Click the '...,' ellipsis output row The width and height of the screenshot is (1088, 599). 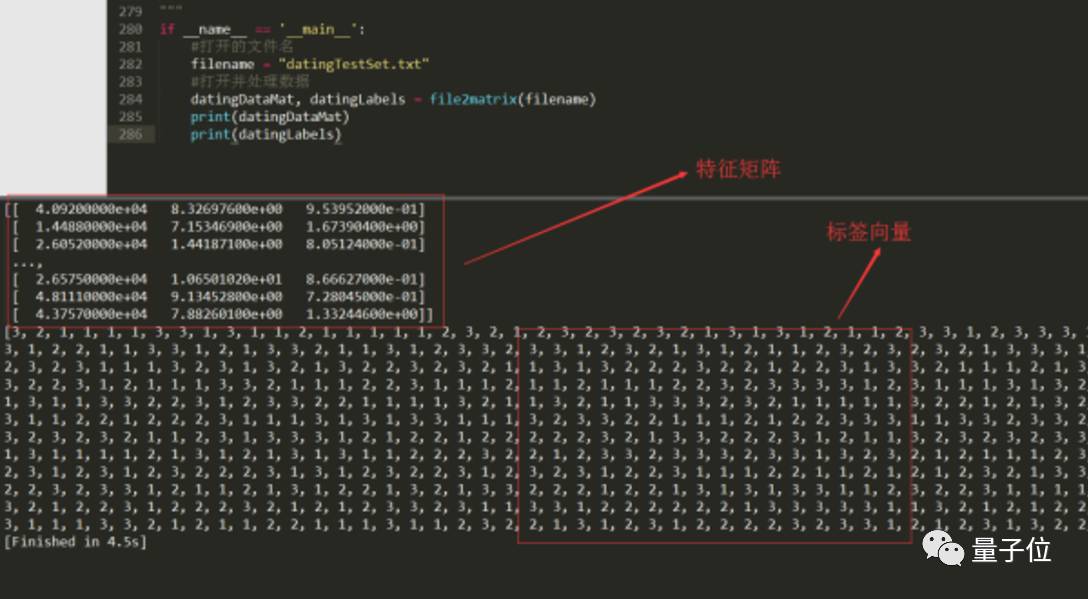coord(28,263)
